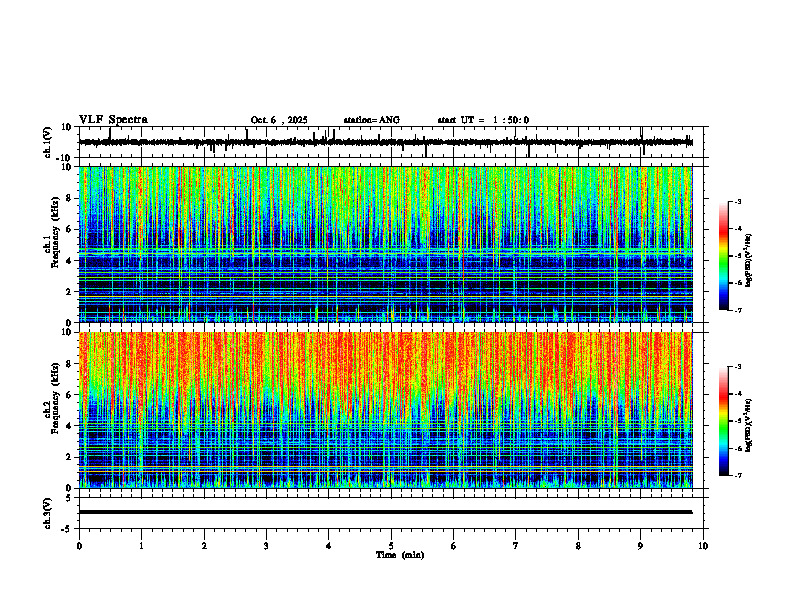Viewport: 792px width, 612px height.
Task: Click the time axis tick label "1"
Action: pyautogui.click(x=141, y=546)
